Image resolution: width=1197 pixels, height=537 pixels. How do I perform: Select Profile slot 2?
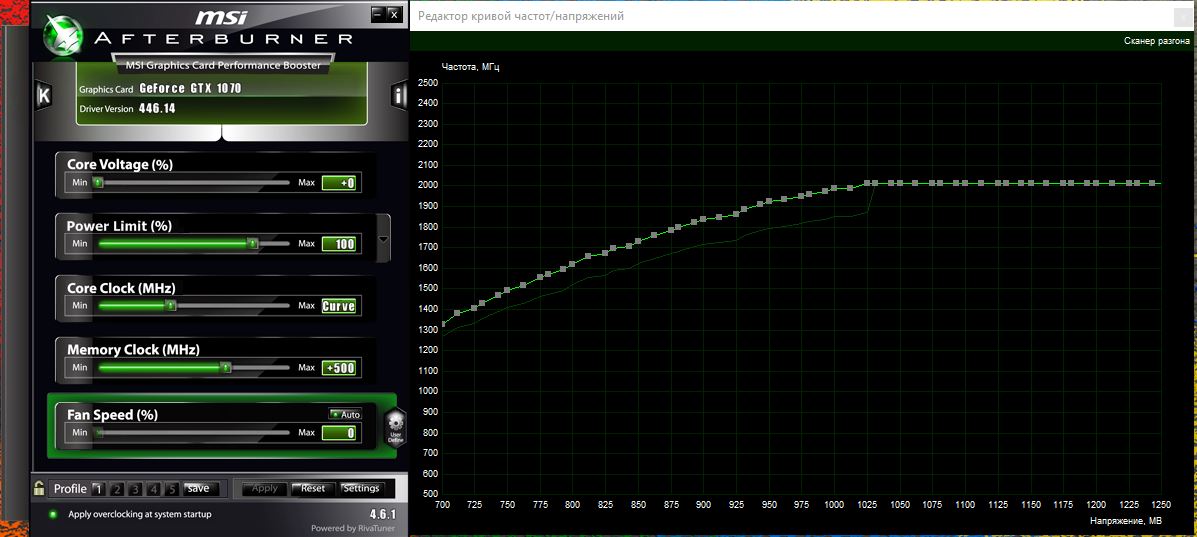coord(116,489)
